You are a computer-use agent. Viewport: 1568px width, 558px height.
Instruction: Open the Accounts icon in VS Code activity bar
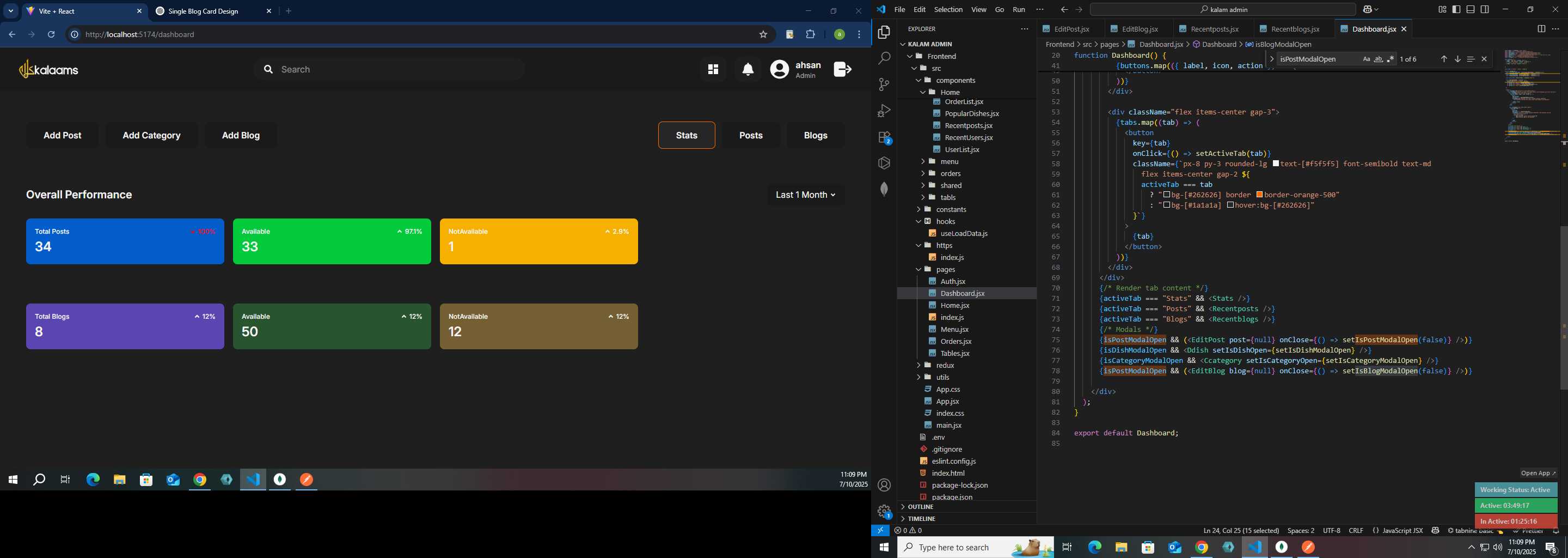884,486
